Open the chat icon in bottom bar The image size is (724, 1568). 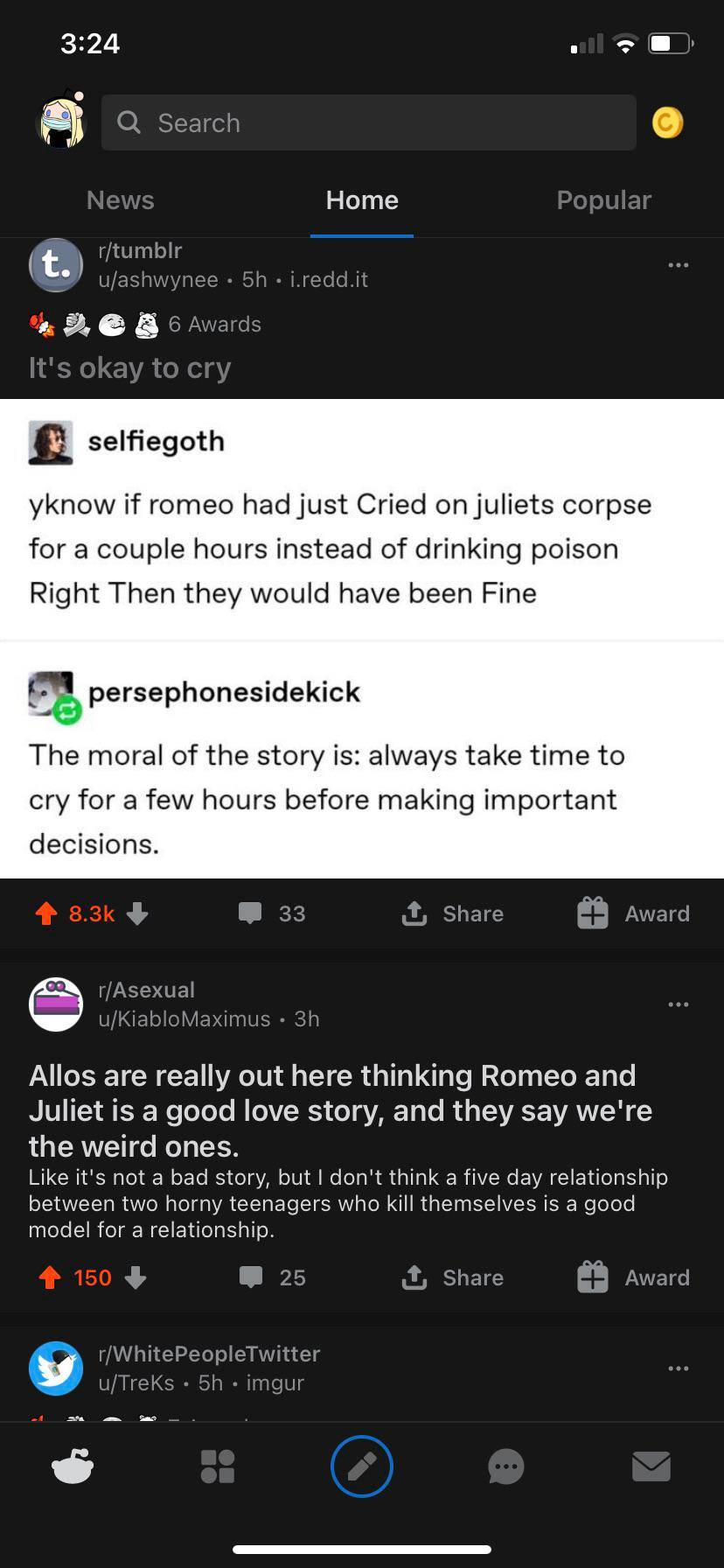(506, 1467)
